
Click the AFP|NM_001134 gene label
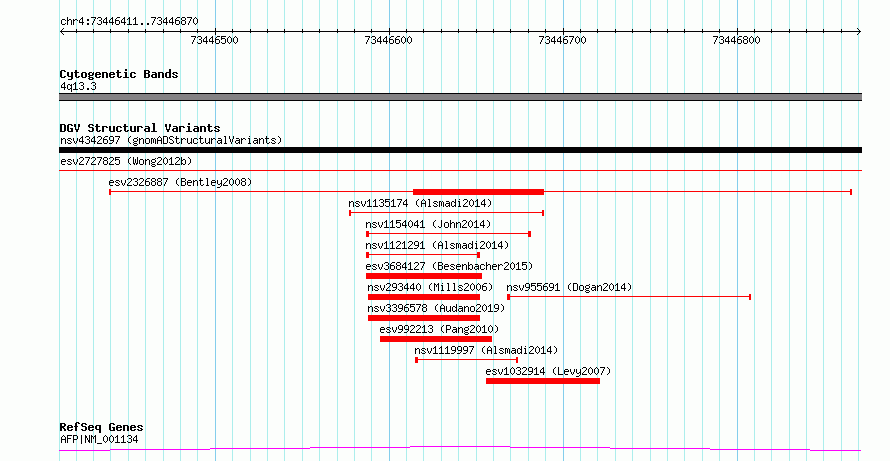pos(99,439)
